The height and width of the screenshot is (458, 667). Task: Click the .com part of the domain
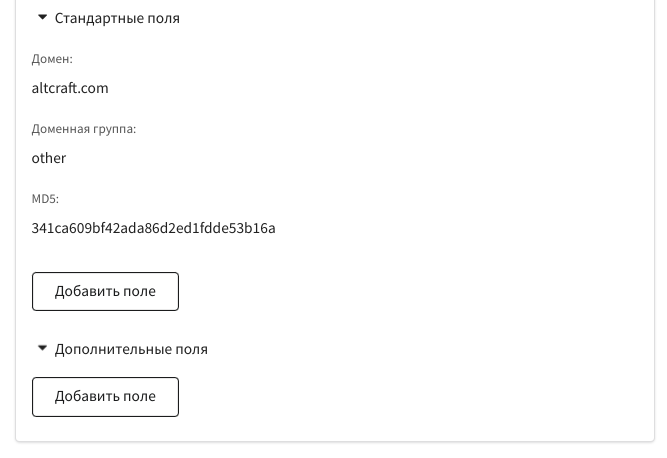click(94, 88)
